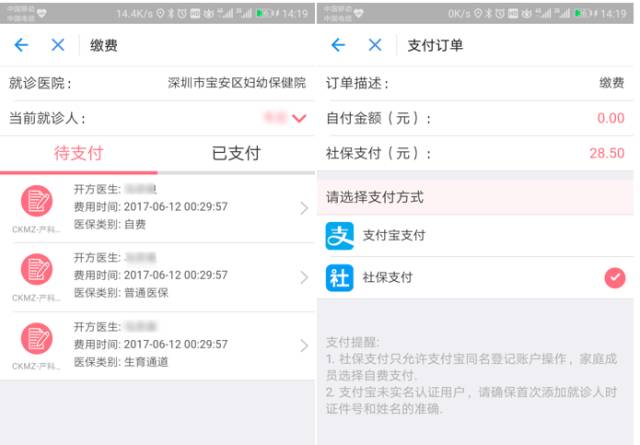Close the 缴费 page with X icon
640x445 pixels.
58,46
